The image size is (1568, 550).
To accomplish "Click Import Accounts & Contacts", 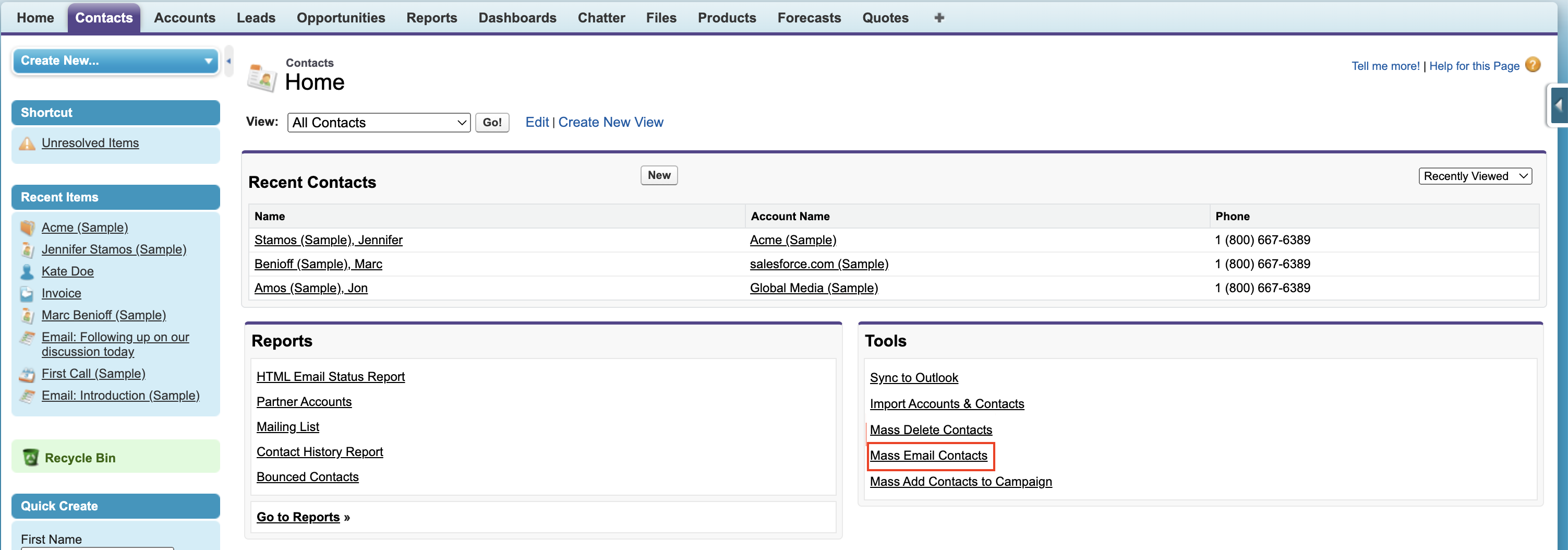I will [947, 404].
